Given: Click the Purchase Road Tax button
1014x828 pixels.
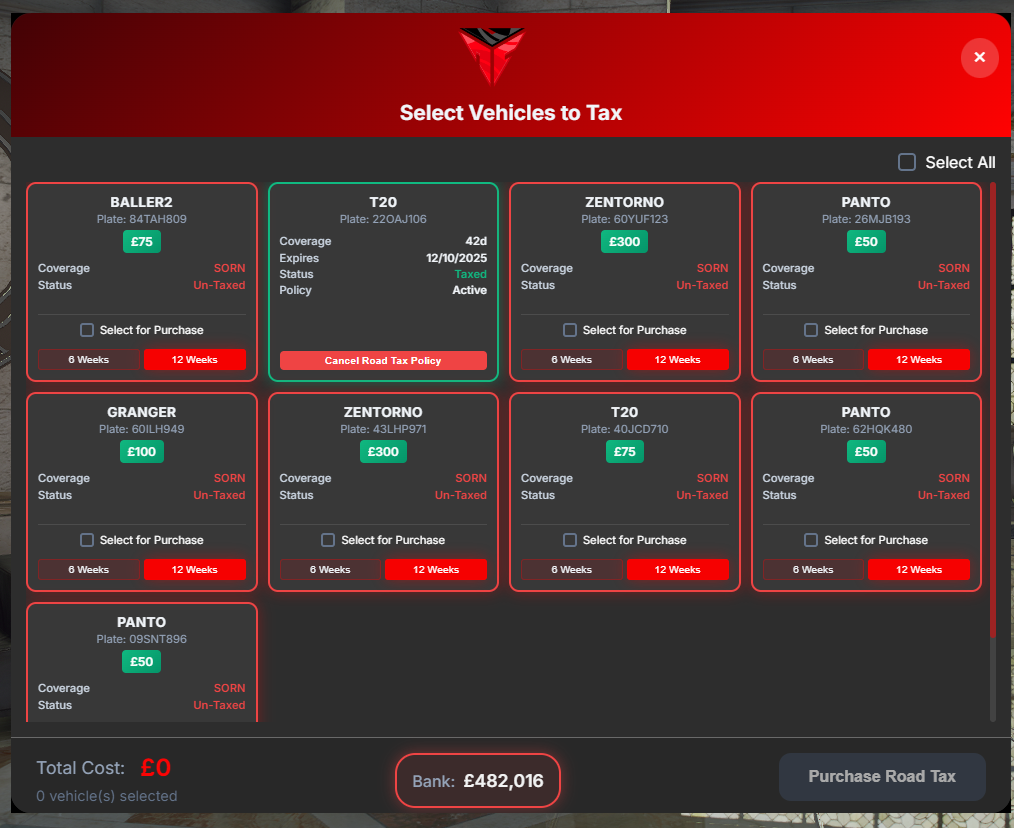Looking at the screenshot, I should 882,776.
